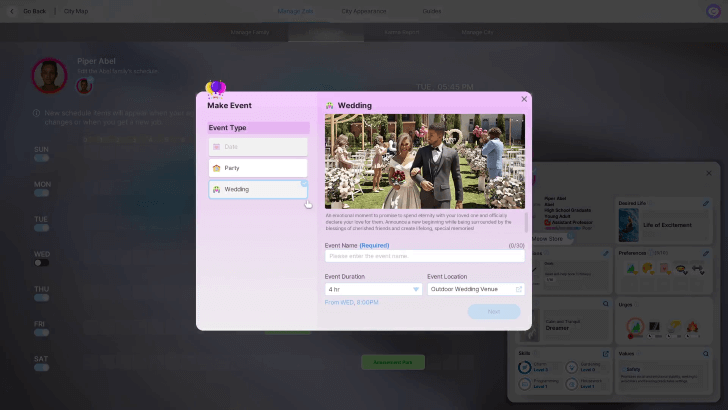Open the Event Duration dropdown
728x410 pixels.
[373, 289]
